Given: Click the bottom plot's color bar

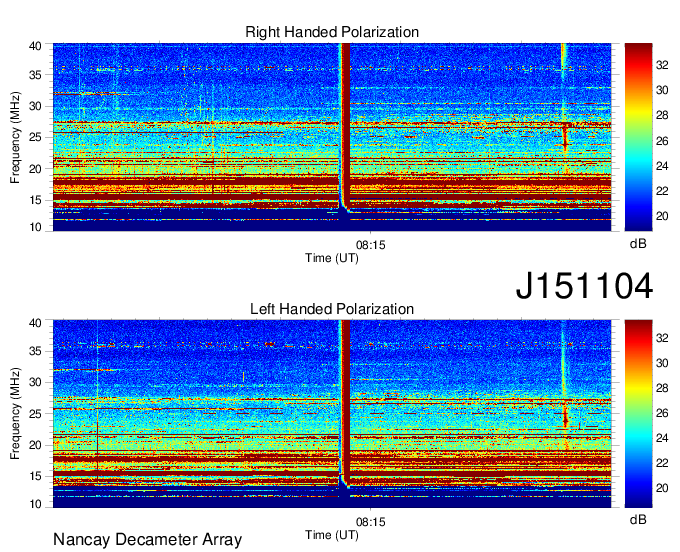Looking at the screenshot, I should tap(638, 413).
